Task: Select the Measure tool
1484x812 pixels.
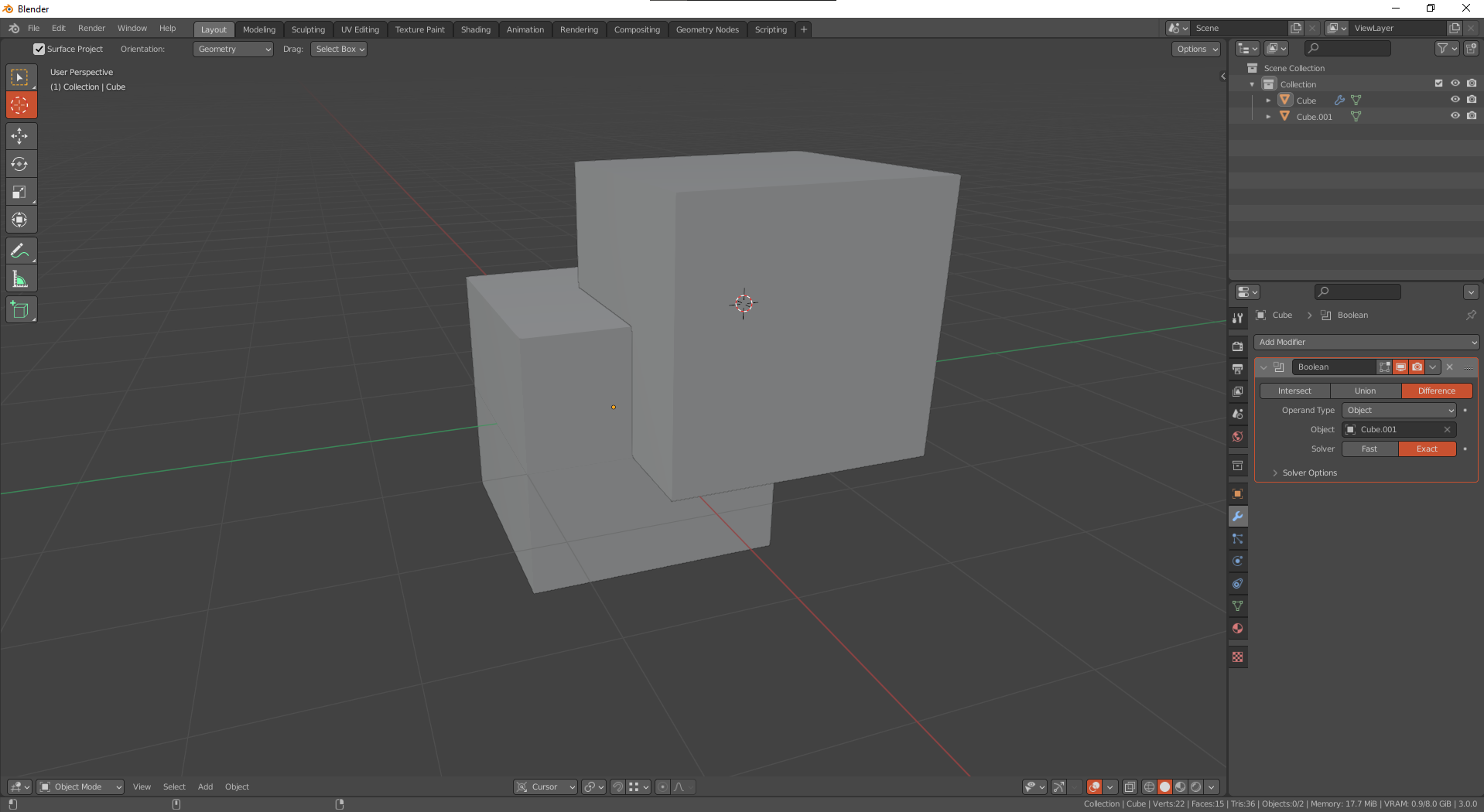Action: tap(21, 279)
